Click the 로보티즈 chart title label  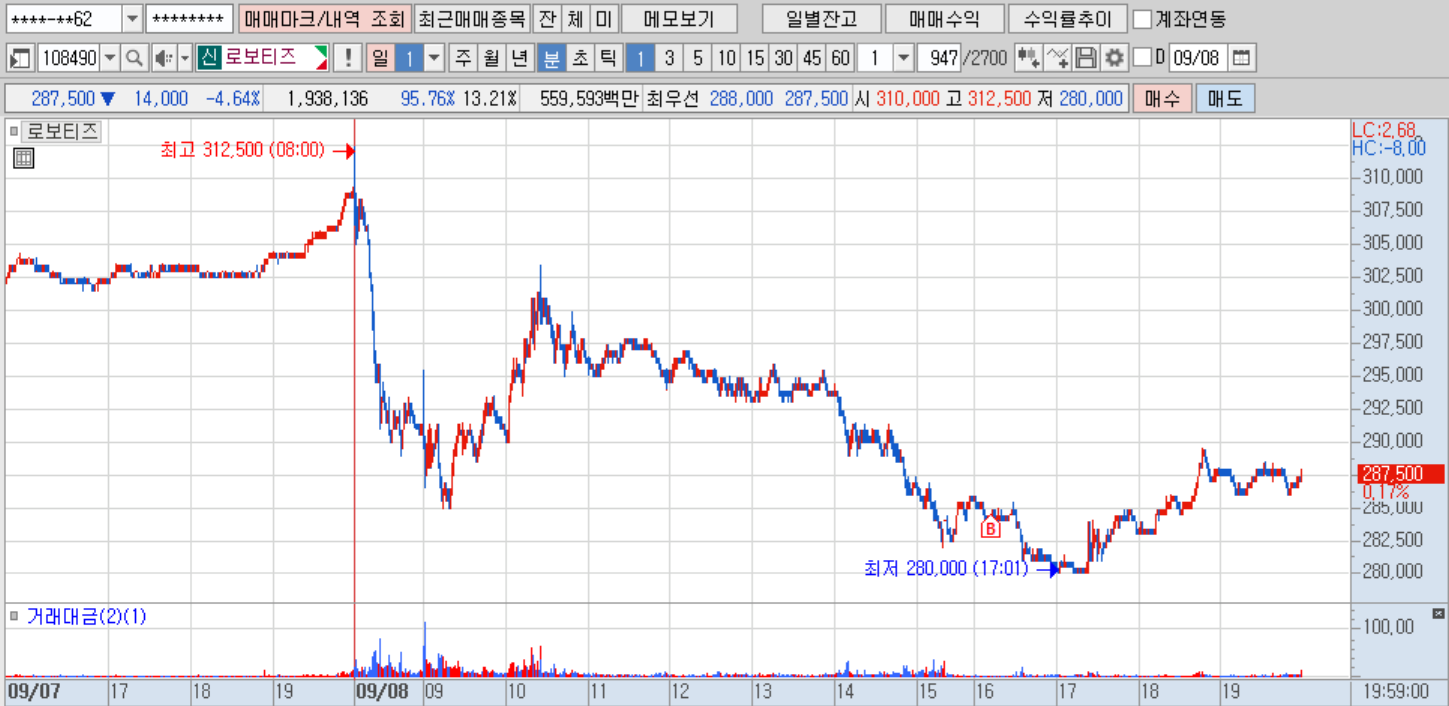click(x=62, y=132)
